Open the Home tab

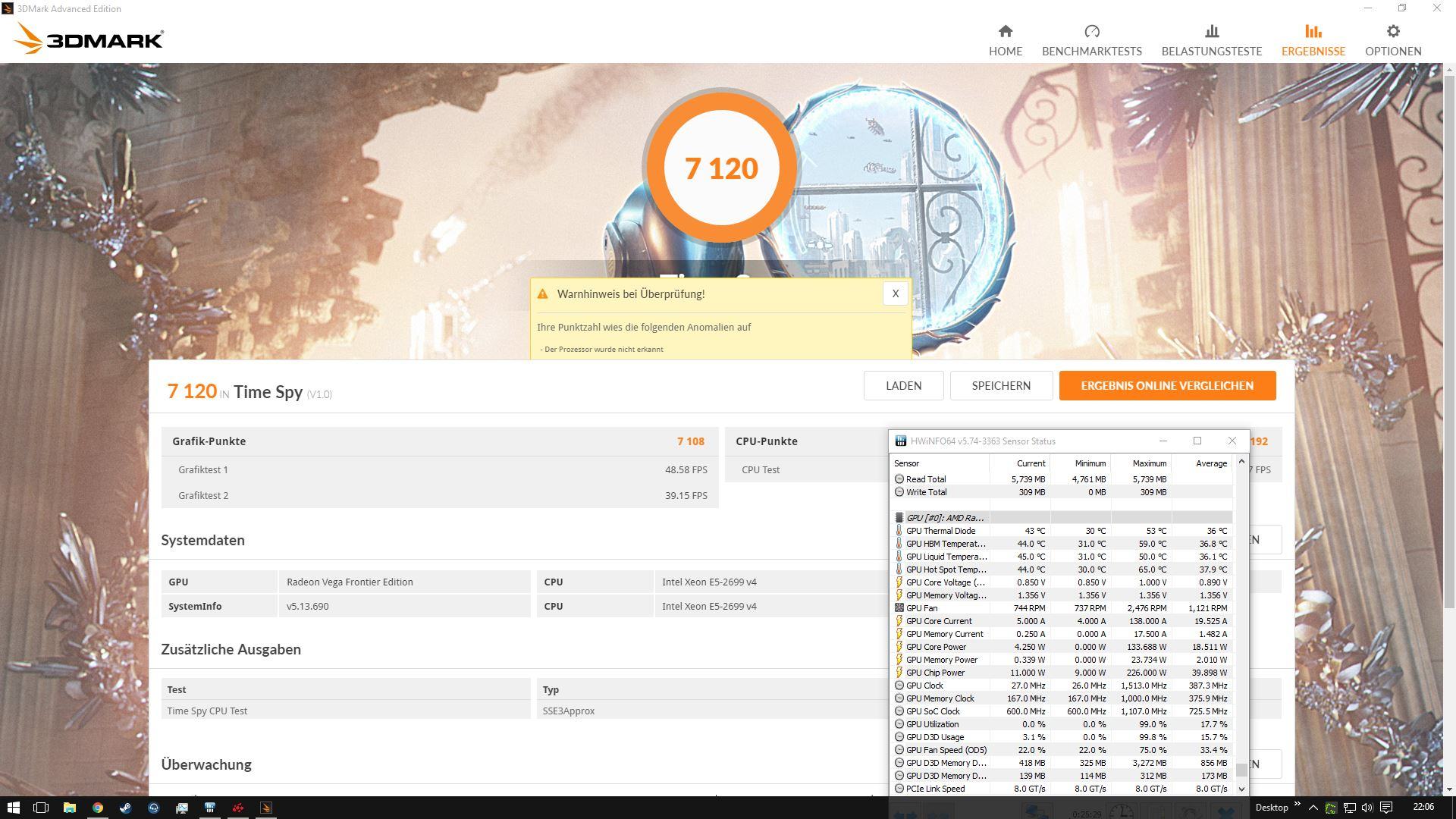tap(1005, 40)
